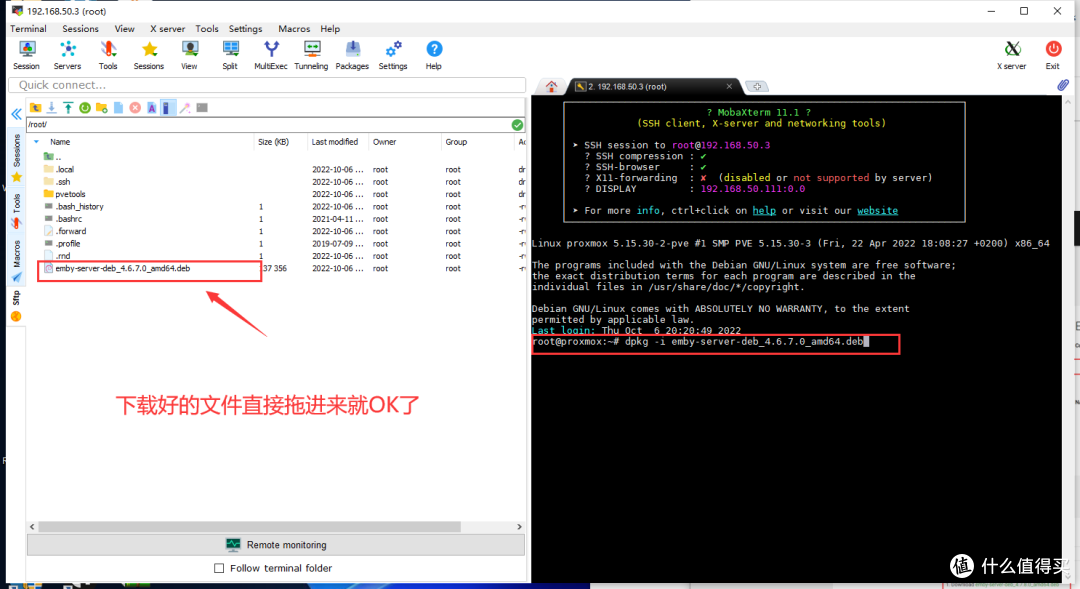1080x589 pixels.
Task: Start a new Session
Action: point(26,55)
